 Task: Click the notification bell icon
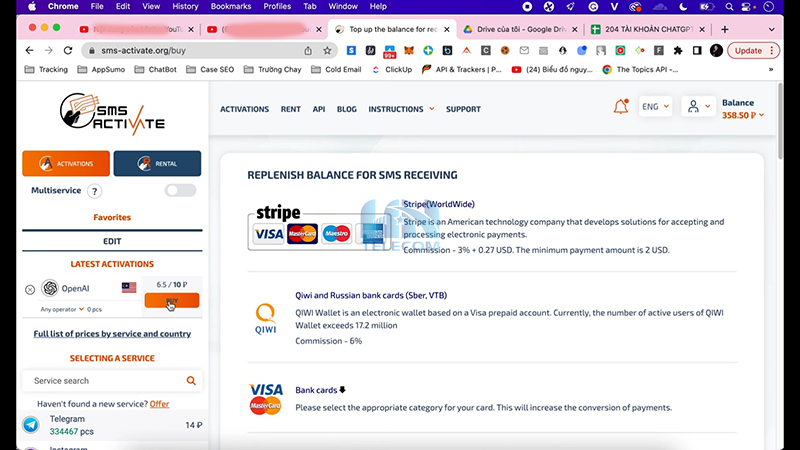(621, 107)
